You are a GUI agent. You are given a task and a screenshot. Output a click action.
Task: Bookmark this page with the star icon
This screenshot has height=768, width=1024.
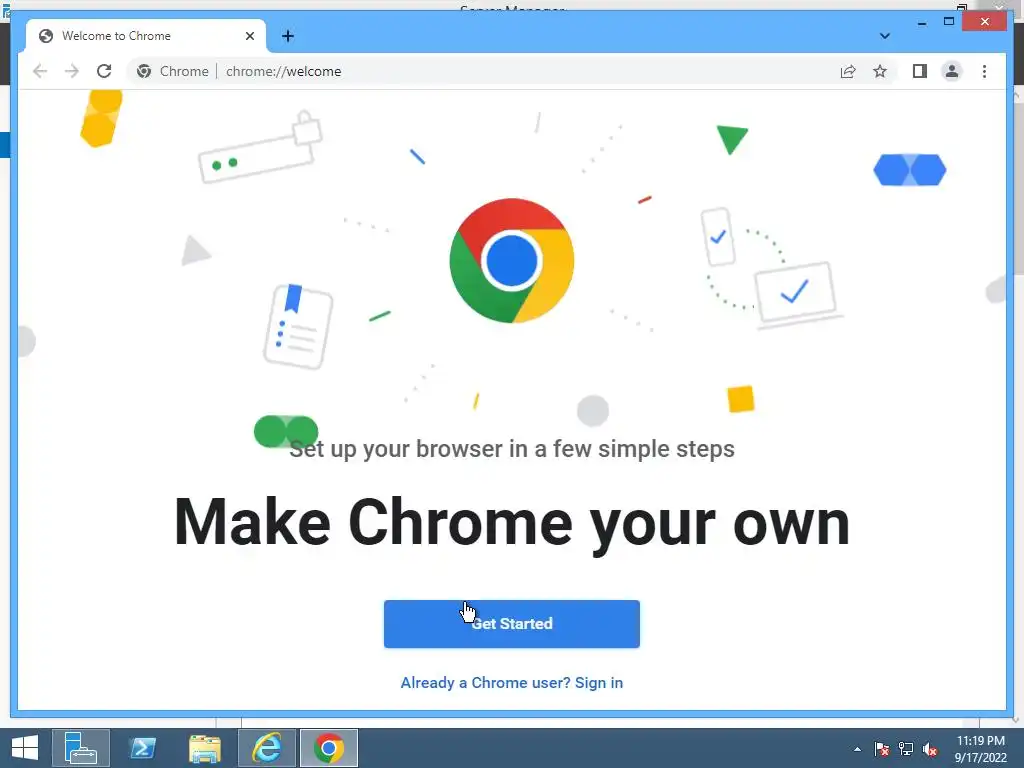(x=880, y=71)
